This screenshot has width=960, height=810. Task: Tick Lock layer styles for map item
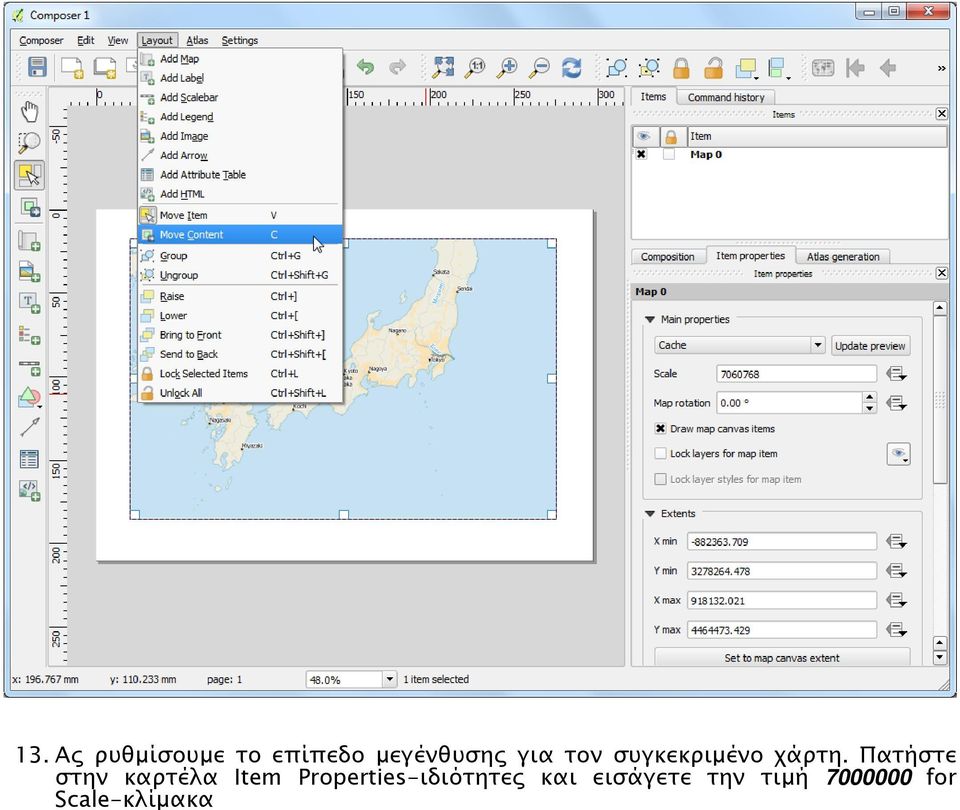coord(661,479)
